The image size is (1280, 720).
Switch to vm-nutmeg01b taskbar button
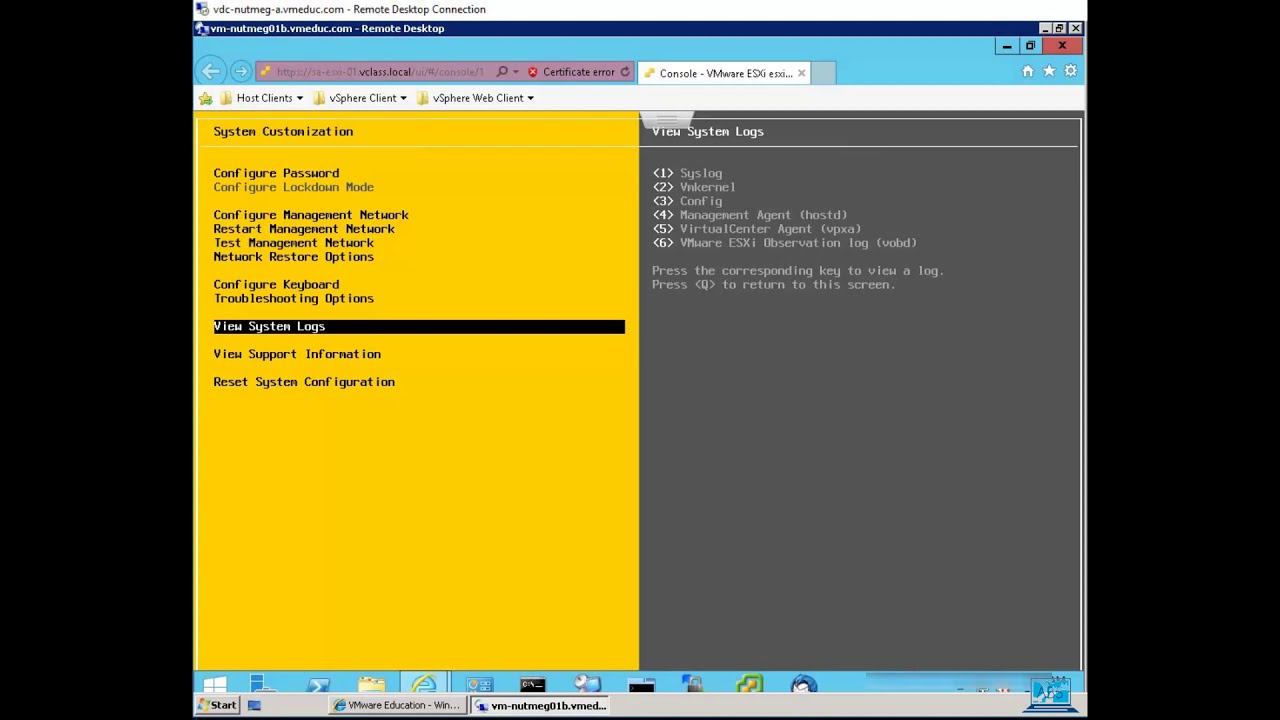point(541,706)
